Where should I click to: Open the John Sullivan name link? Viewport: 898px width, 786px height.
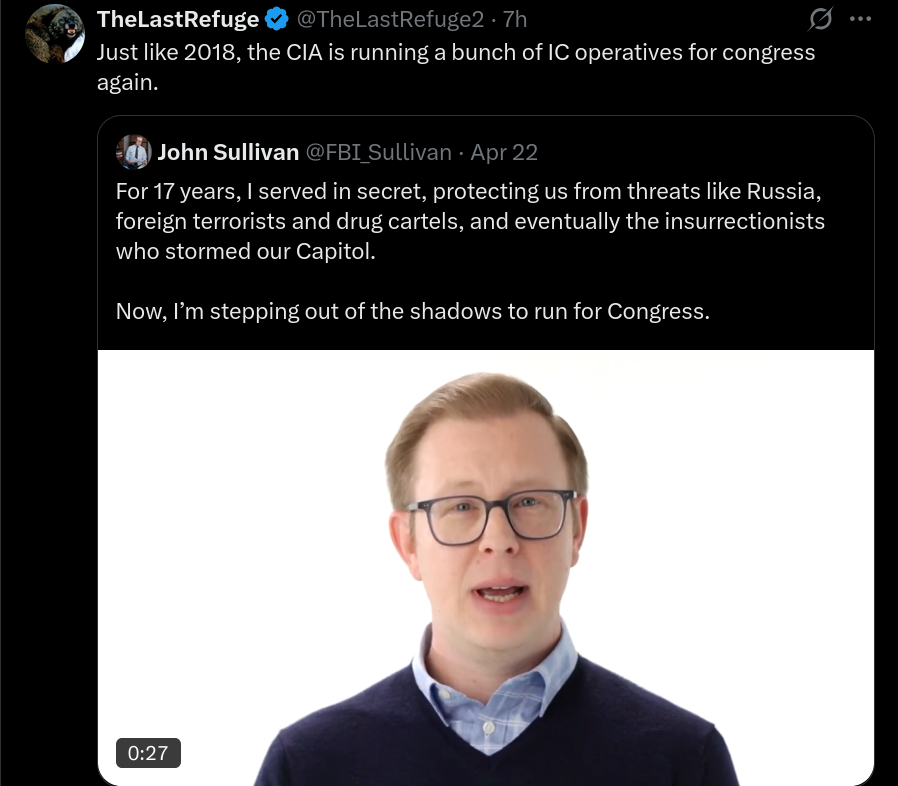[228, 152]
